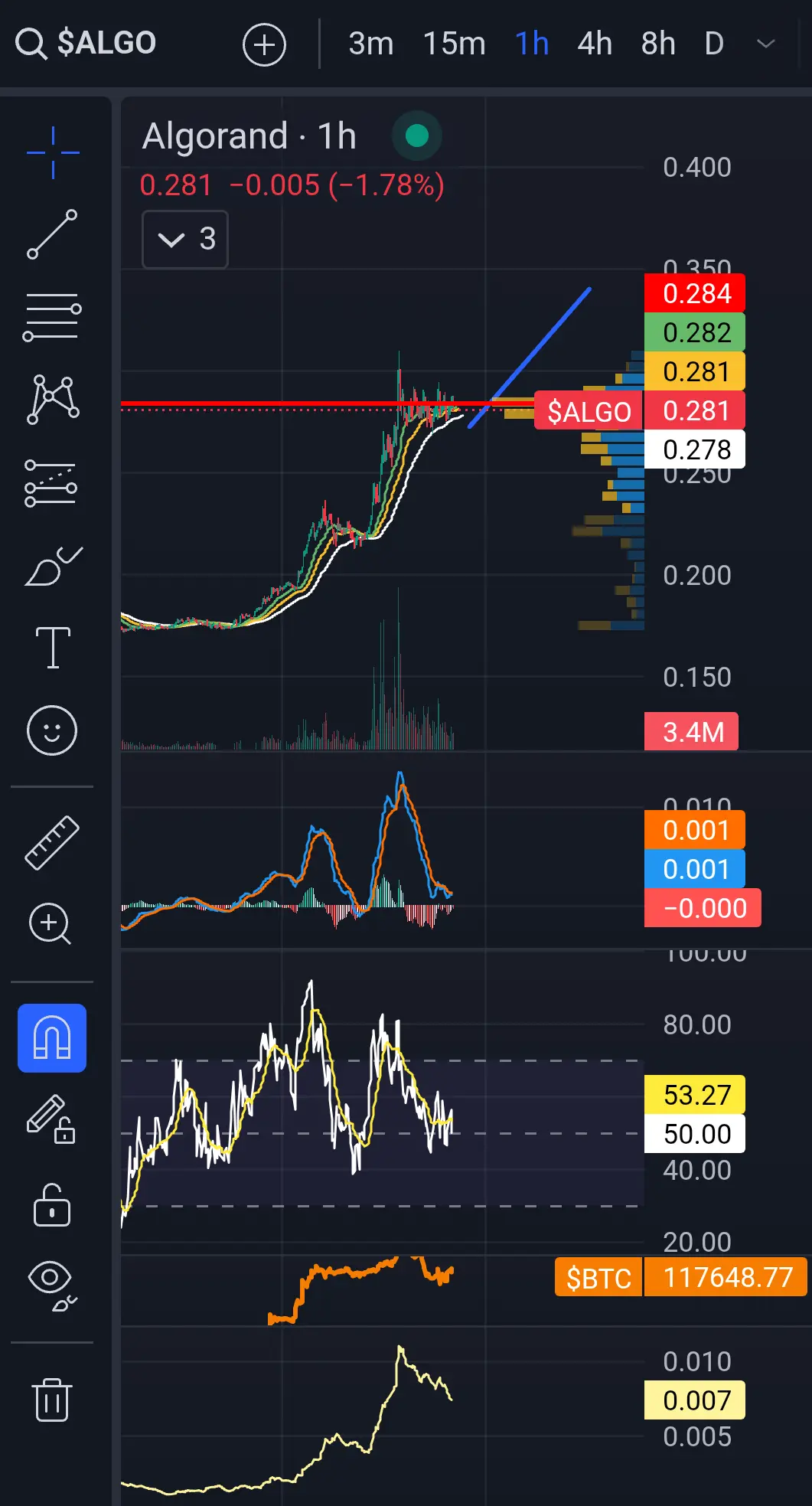Image resolution: width=812 pixels, height=1506 pixels.
Task: Switch to the D daily timeframe
Action: coord(714,44)
